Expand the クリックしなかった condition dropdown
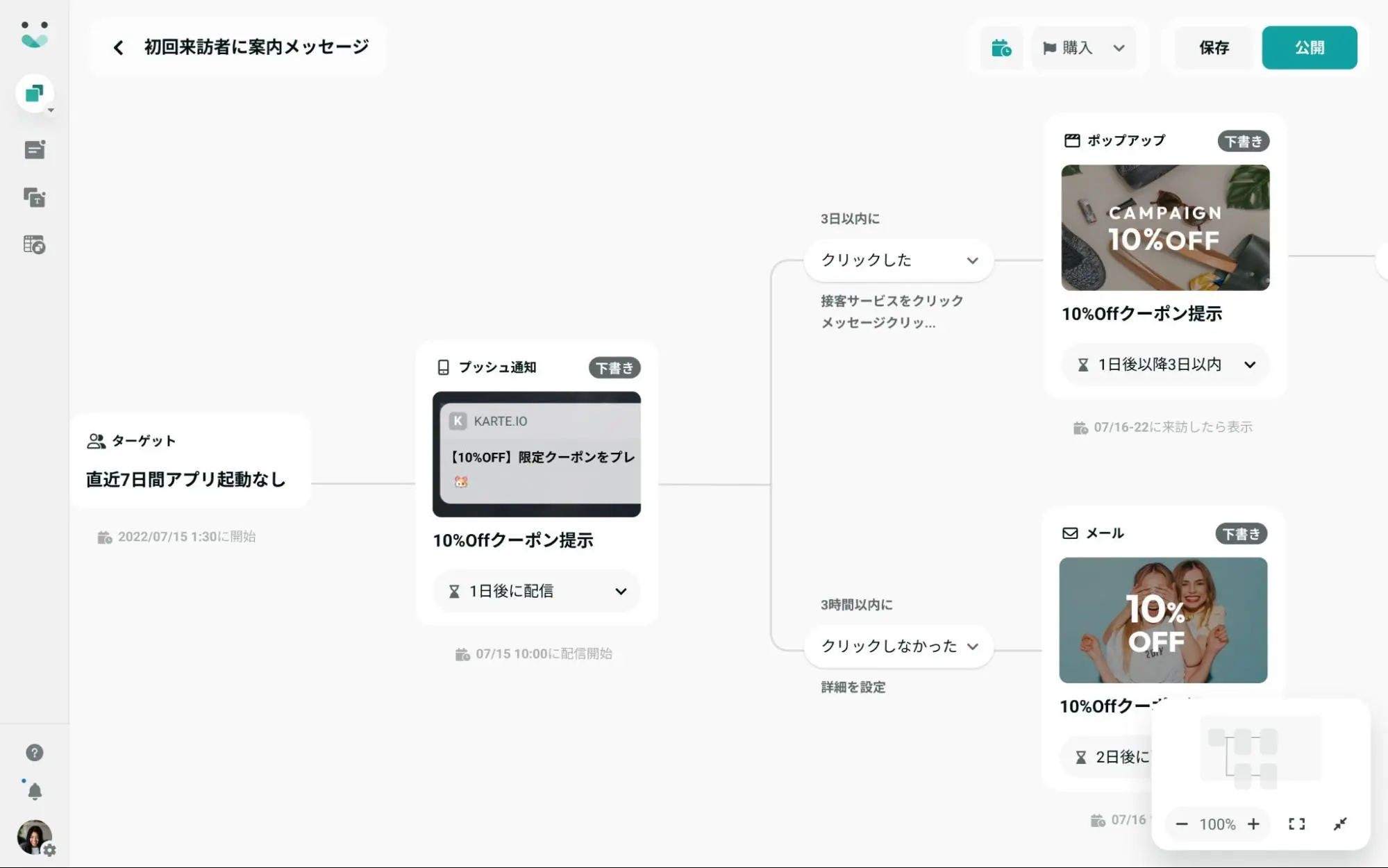This screenshot has width=1388, height=868. 898,646
